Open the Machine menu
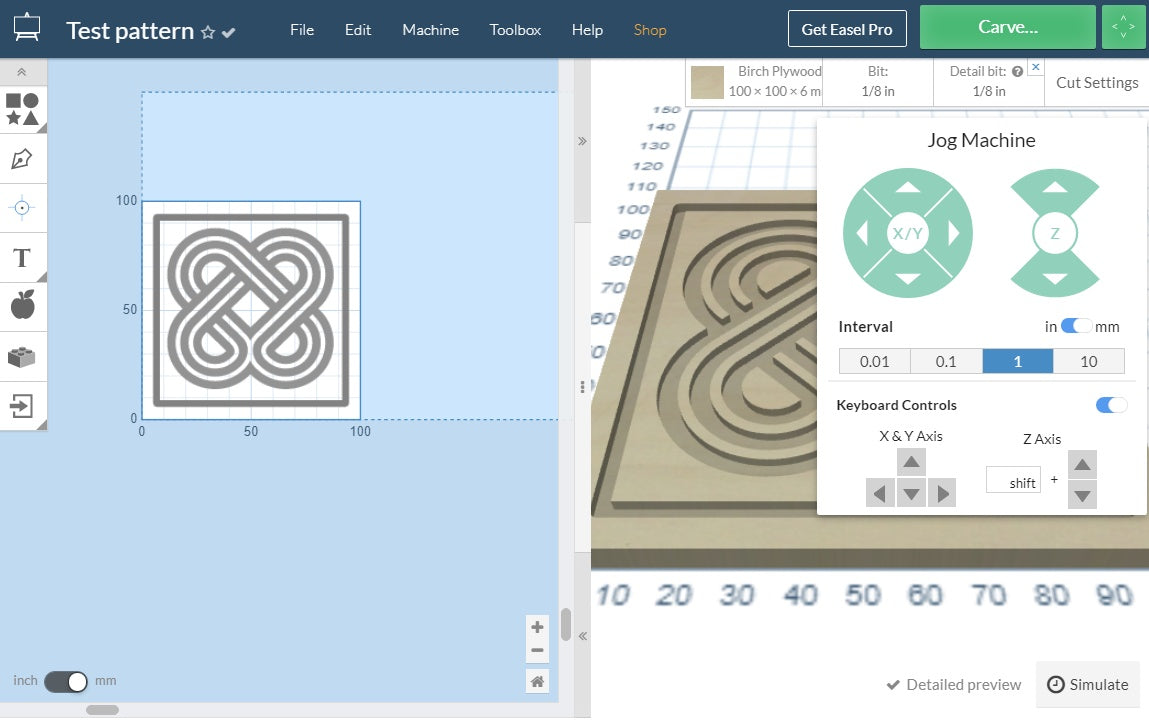 [430, 30]
